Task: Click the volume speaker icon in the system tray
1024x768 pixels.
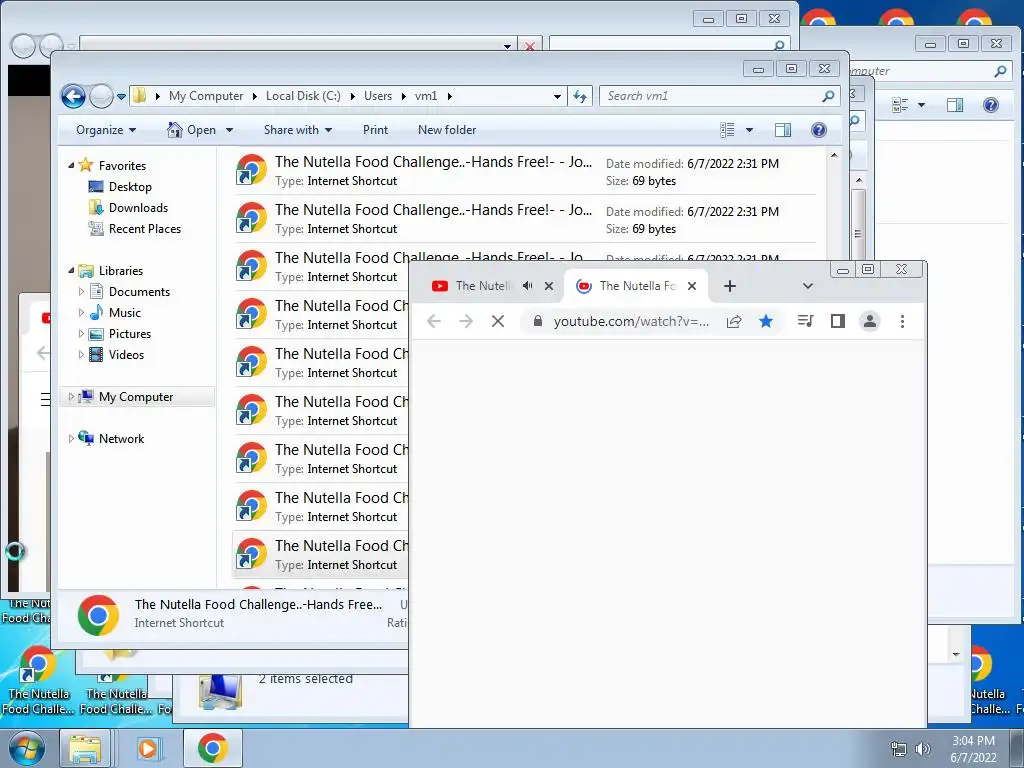Action: (x=923, y=748)
